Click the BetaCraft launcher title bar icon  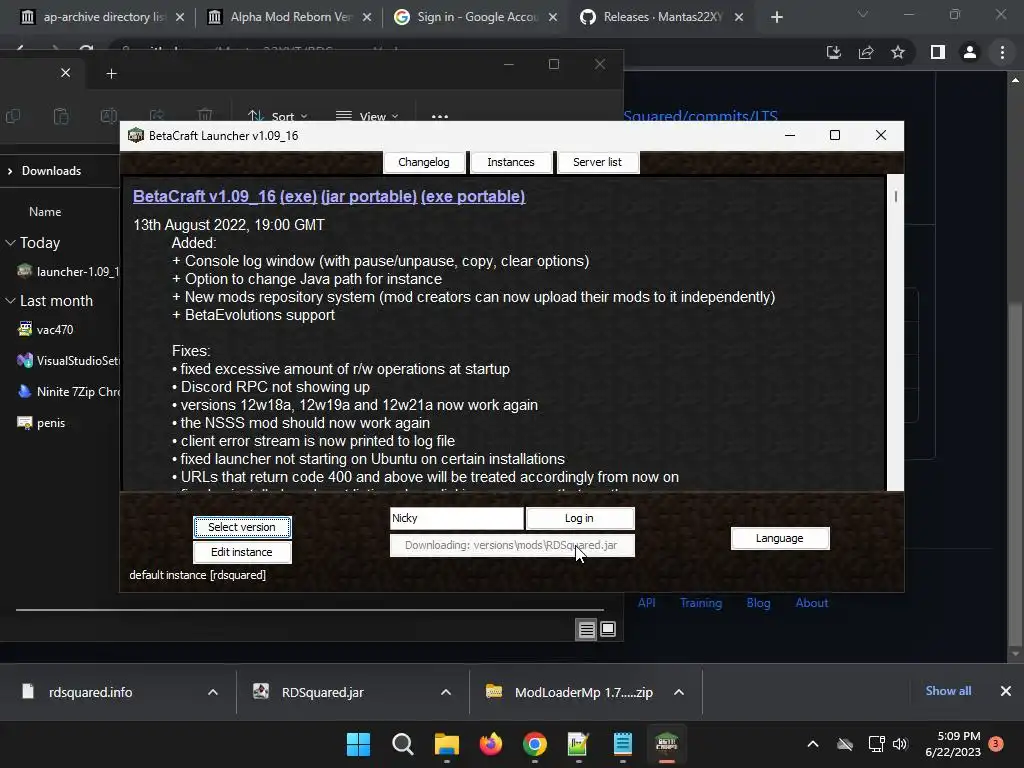click(x=136, y=136)
